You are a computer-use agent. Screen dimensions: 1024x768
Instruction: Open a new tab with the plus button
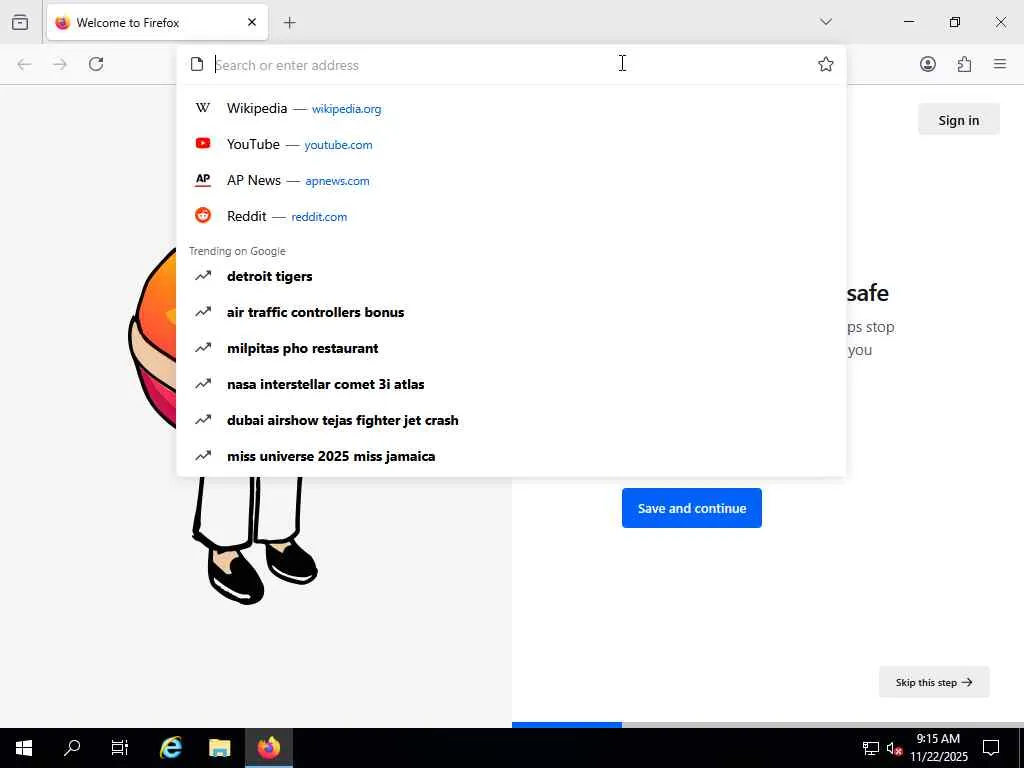[x=289, y=22]
